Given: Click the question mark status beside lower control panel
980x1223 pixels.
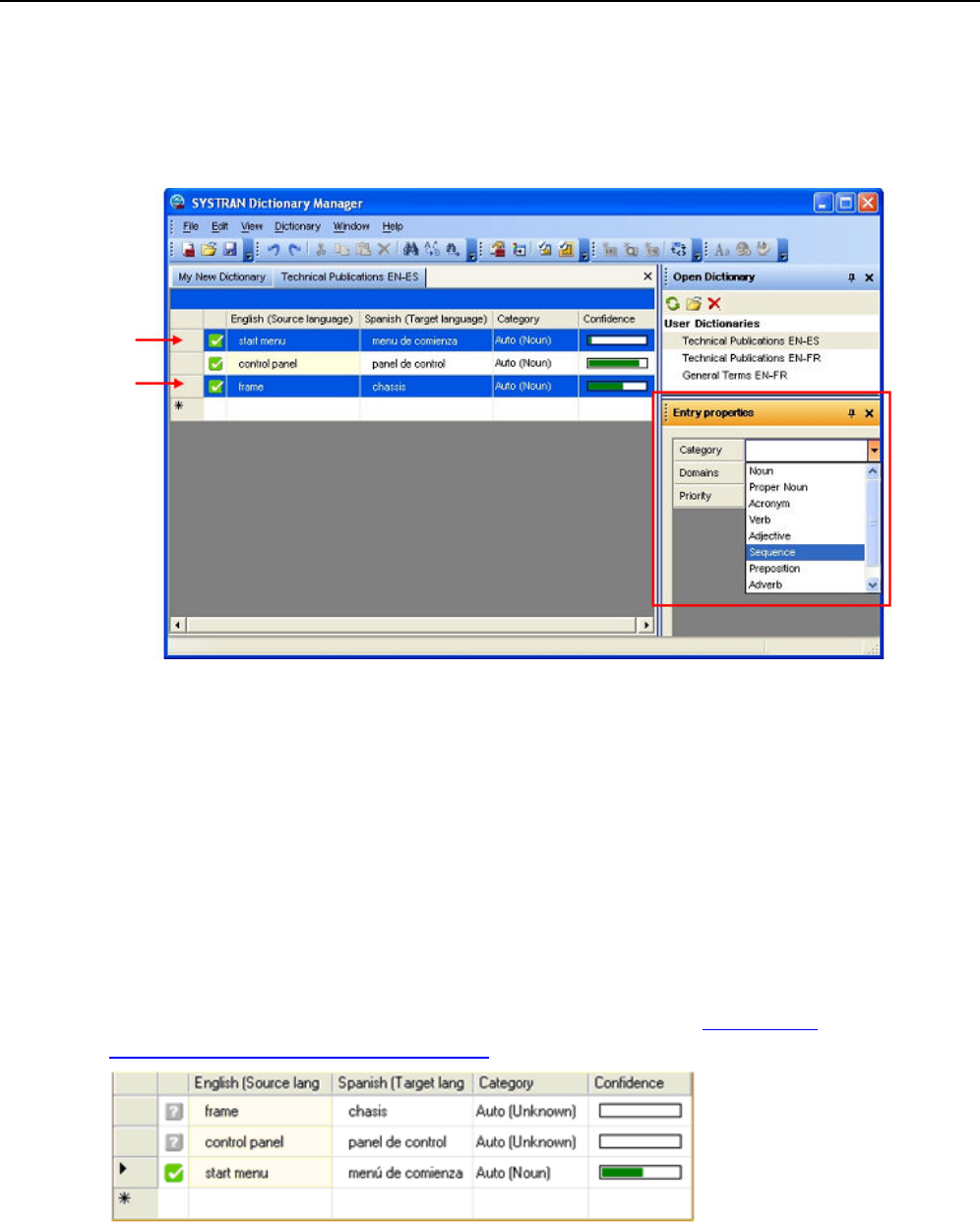Looking at the screenshot, I should pyautogui.click(x=174, y=1141).
